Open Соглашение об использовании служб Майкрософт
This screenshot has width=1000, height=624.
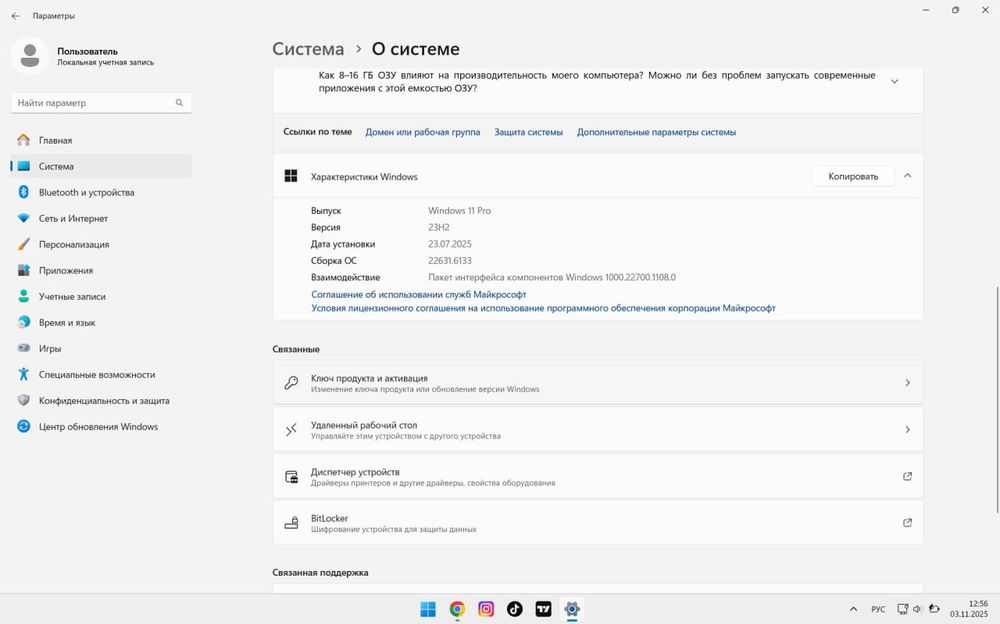pyautogui.click(x=418, y=294)
